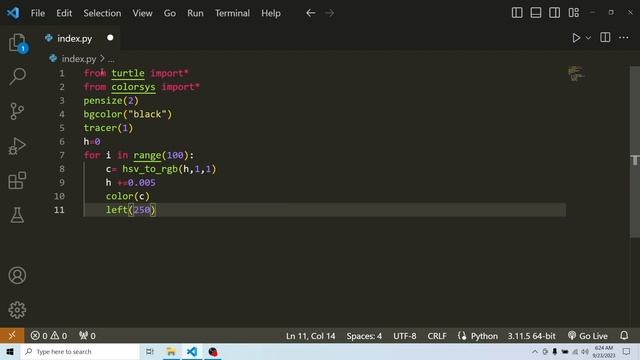Open the Manage gear menu
This screenshot has width=640, height=360.
coord(17,310)
